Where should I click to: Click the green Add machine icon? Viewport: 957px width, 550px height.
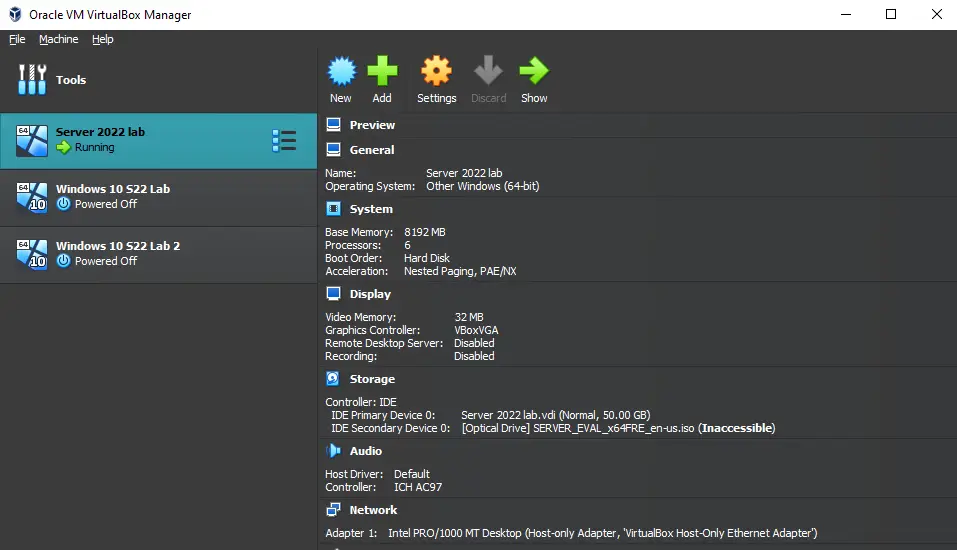point(382,72)
